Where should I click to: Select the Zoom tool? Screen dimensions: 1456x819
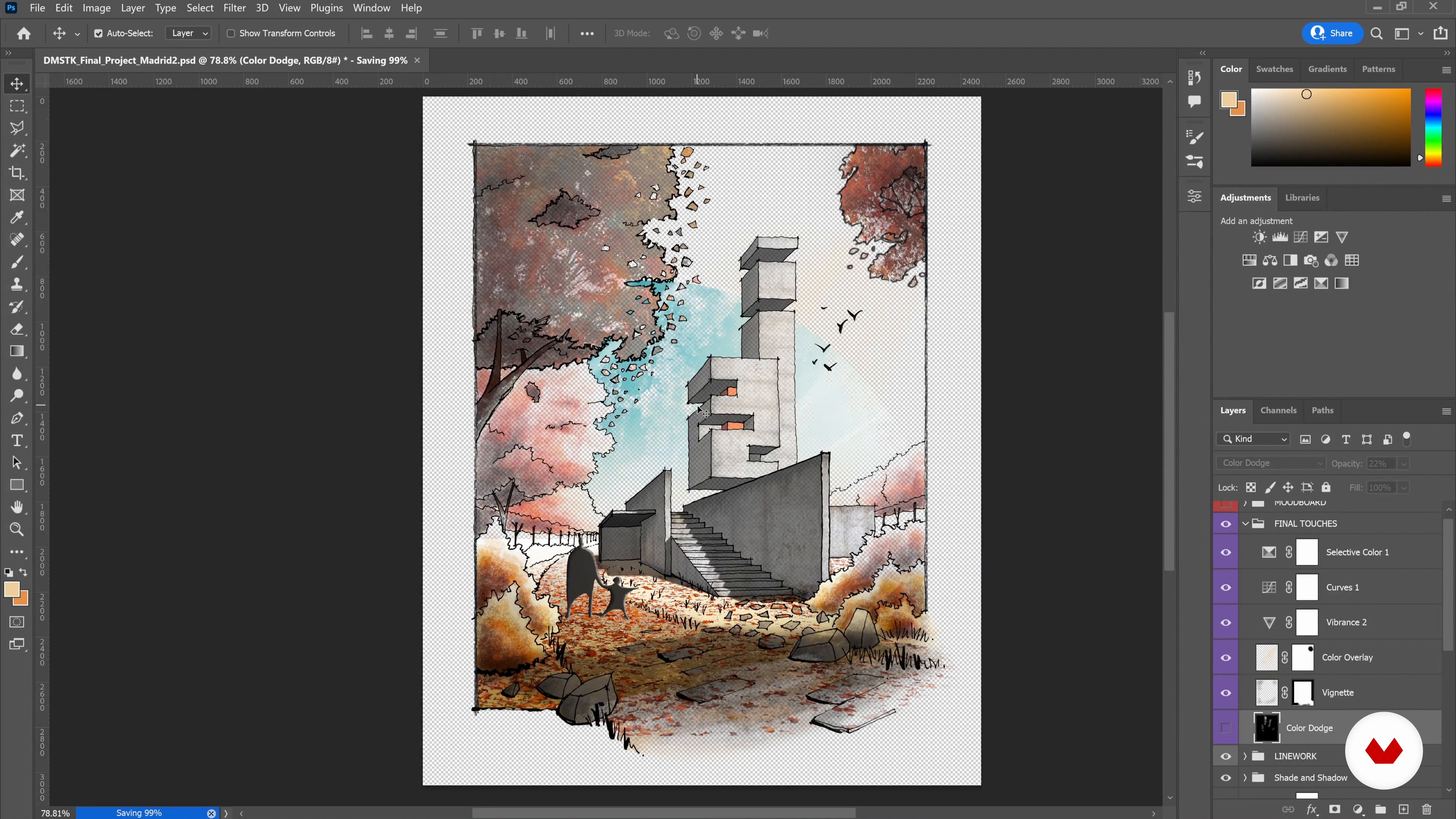coord(17,530)
